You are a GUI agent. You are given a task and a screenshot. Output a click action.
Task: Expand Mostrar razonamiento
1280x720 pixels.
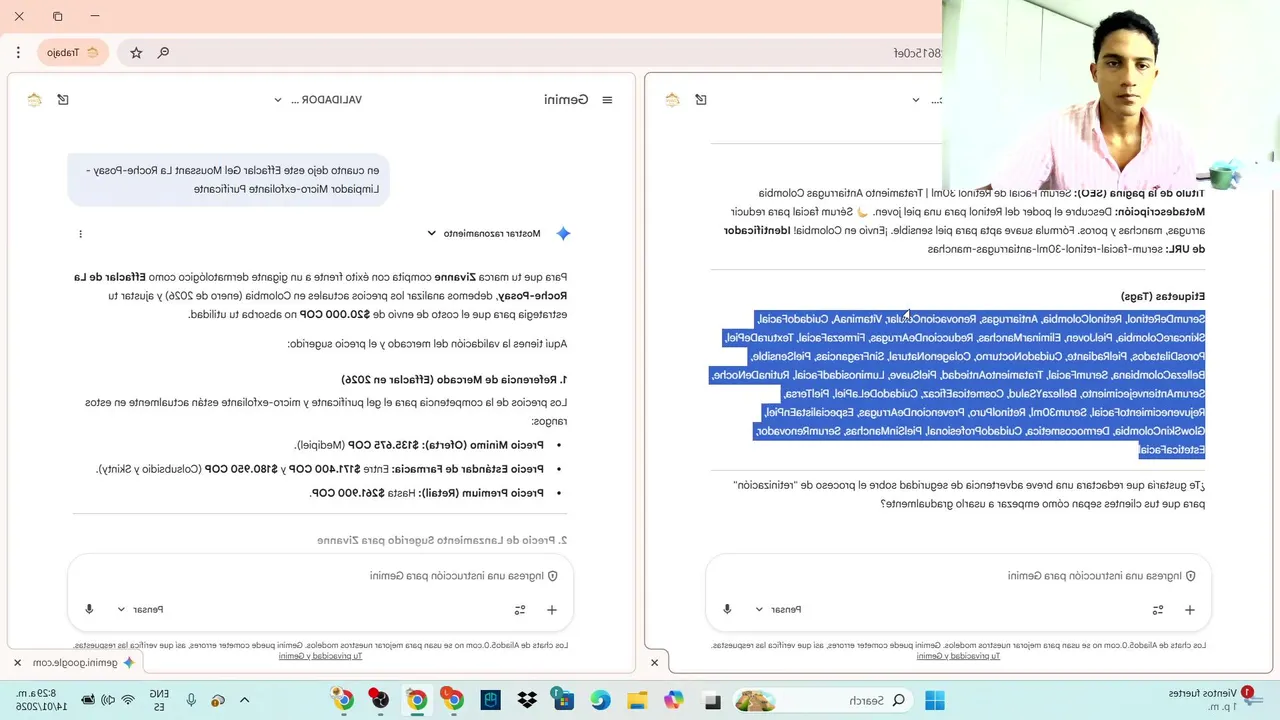(x=484, y=233)
